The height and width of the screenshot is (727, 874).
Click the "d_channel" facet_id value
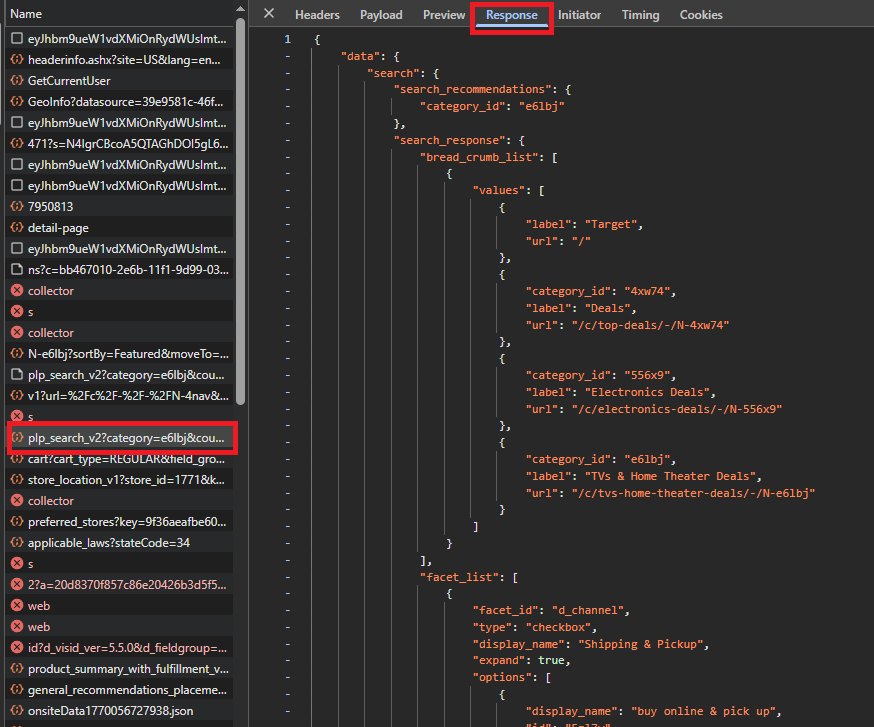587,610
